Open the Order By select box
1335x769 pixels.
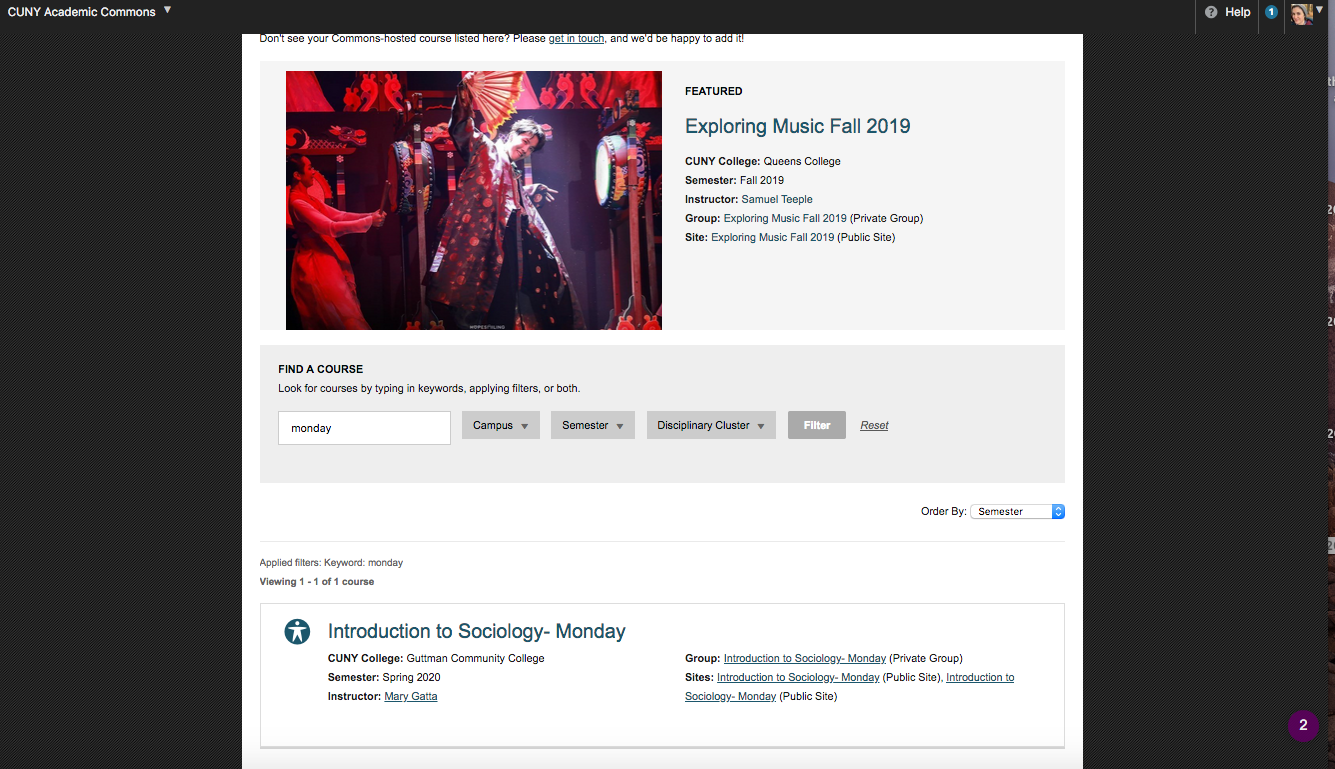[x=1016, y=511]
